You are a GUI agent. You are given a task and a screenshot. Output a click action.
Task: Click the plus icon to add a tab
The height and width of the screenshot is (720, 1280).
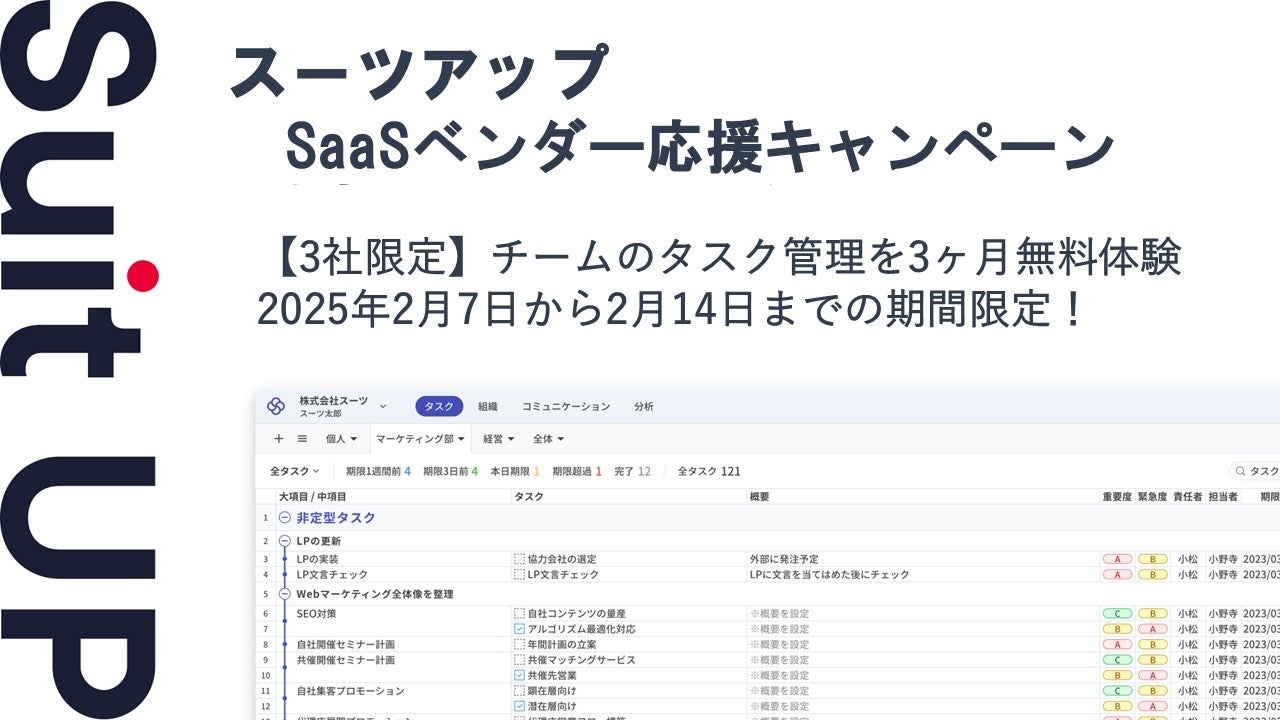[x=279, y=438]
